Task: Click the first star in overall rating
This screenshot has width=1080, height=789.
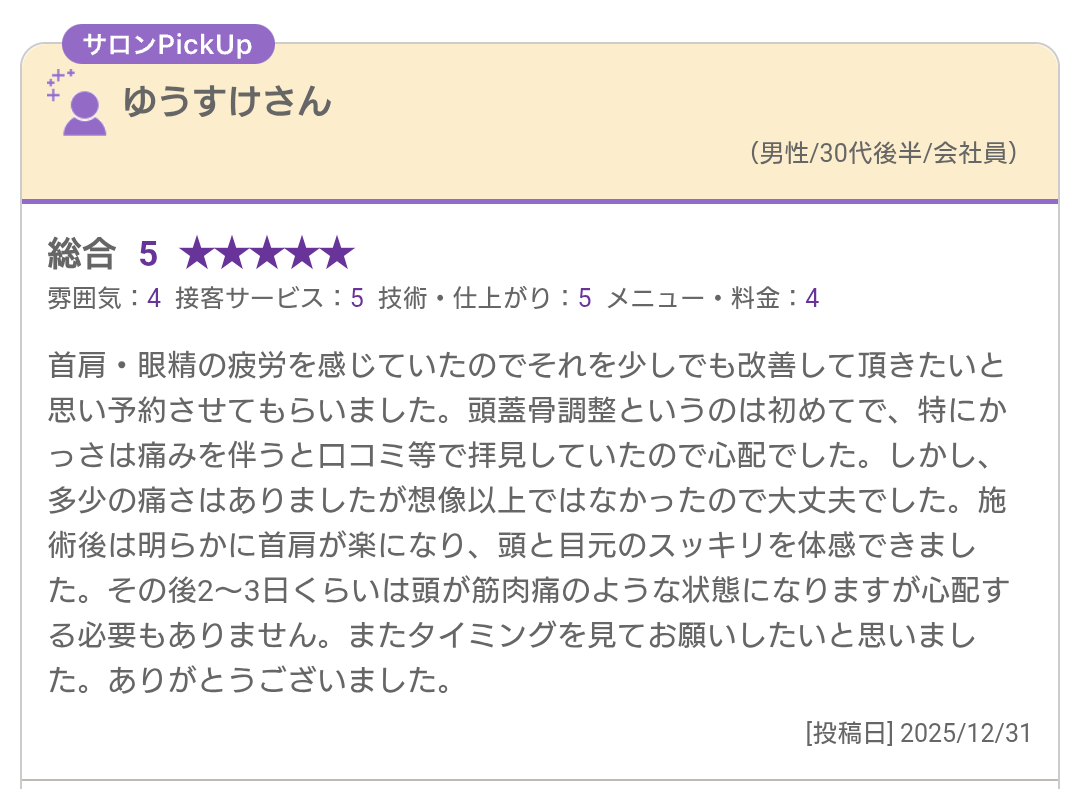Action: [197, 254]
